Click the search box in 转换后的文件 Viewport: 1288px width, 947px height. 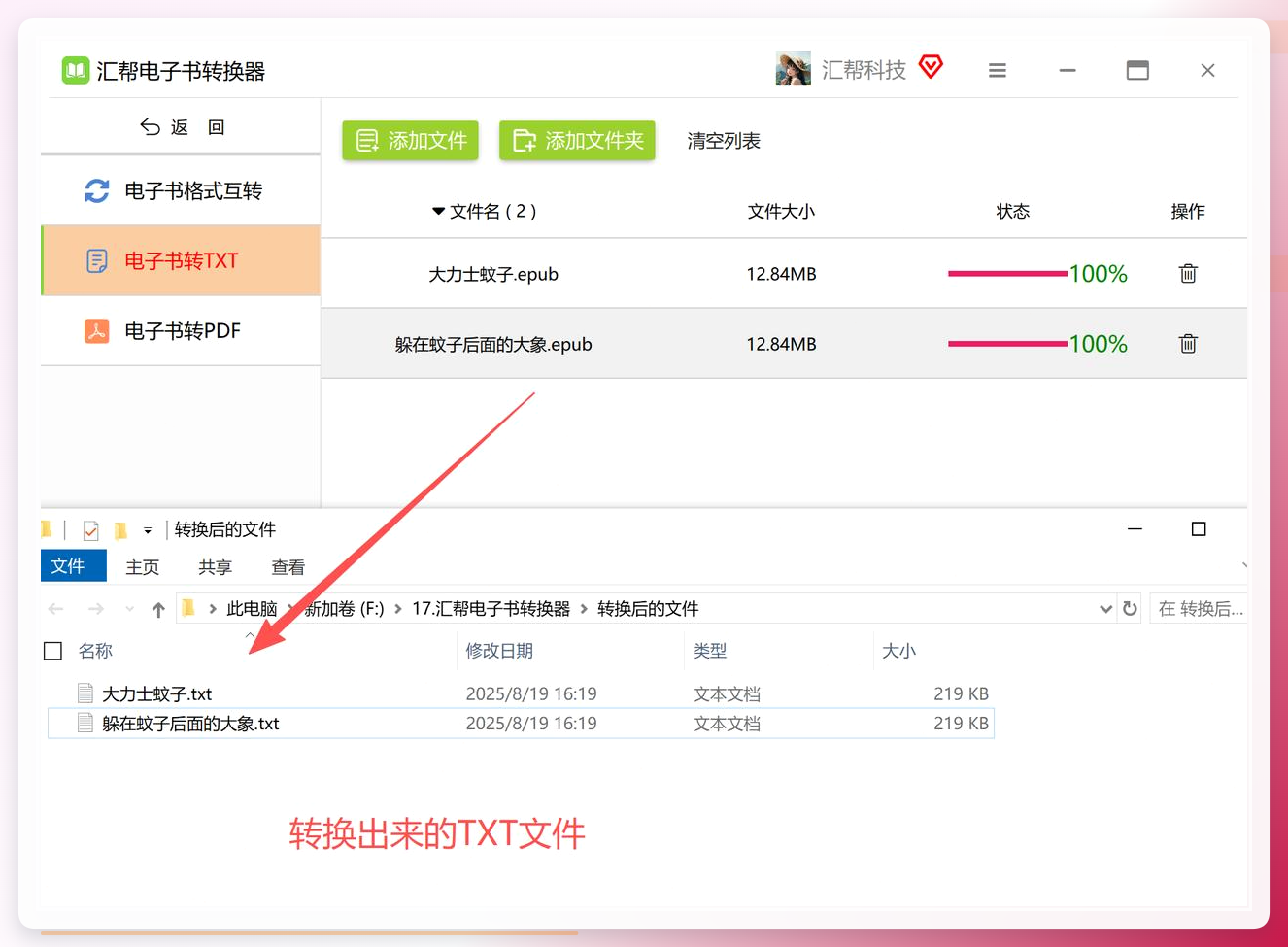pyautogui.click(x=1198, y=609)
